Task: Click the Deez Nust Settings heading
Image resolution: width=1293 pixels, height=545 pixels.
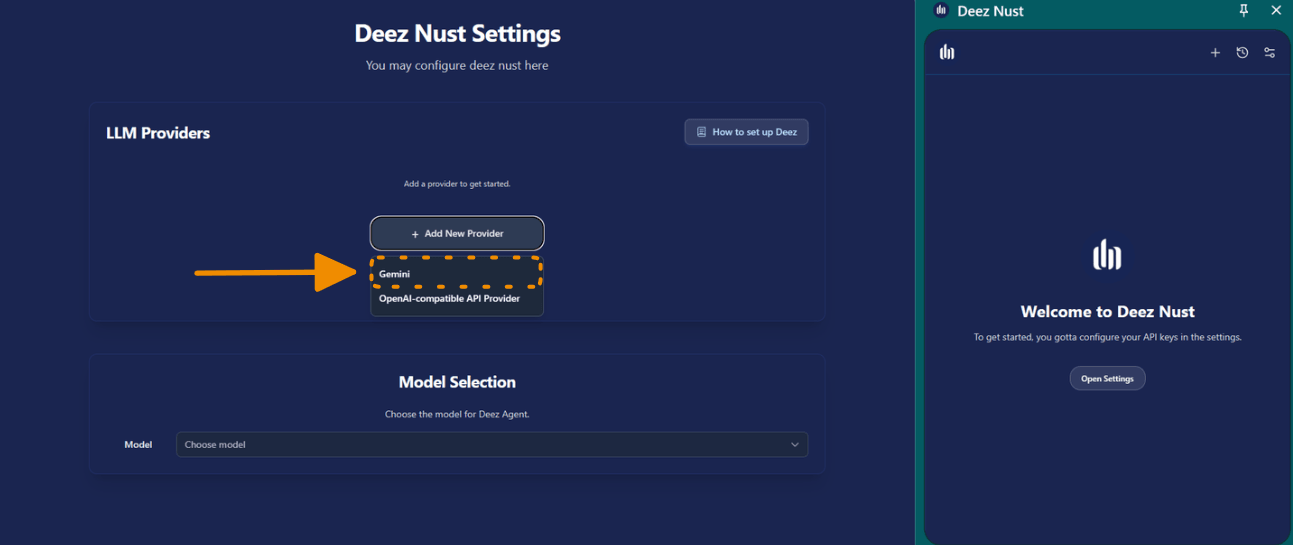Action: 457,34
